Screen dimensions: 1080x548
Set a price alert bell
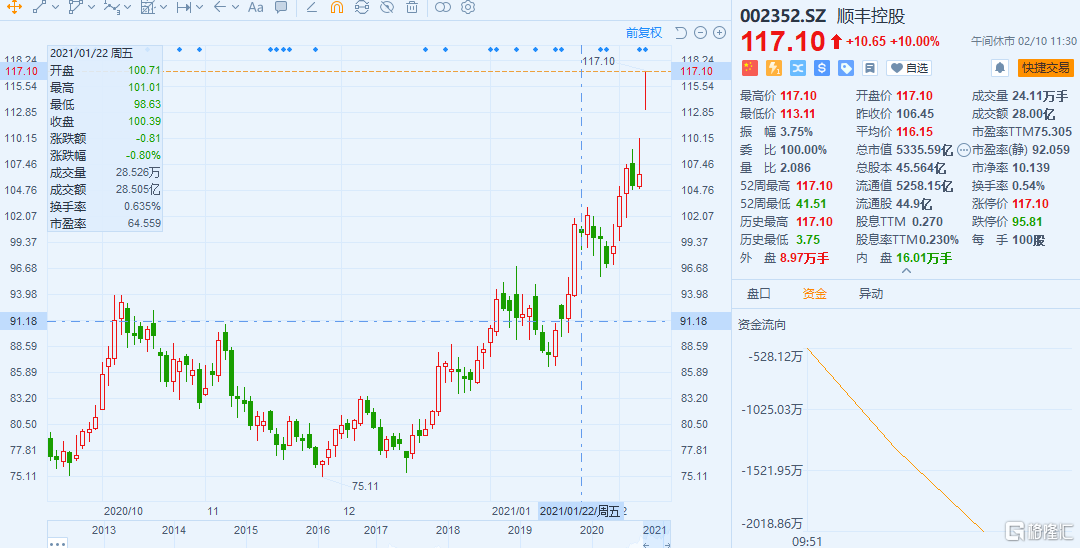999,67
